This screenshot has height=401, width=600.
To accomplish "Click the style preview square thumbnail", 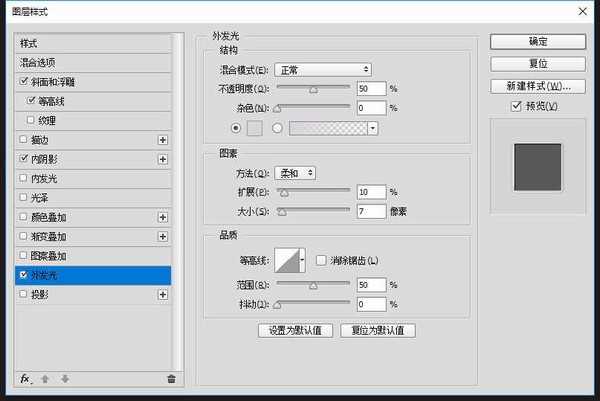I will (537, 167).
